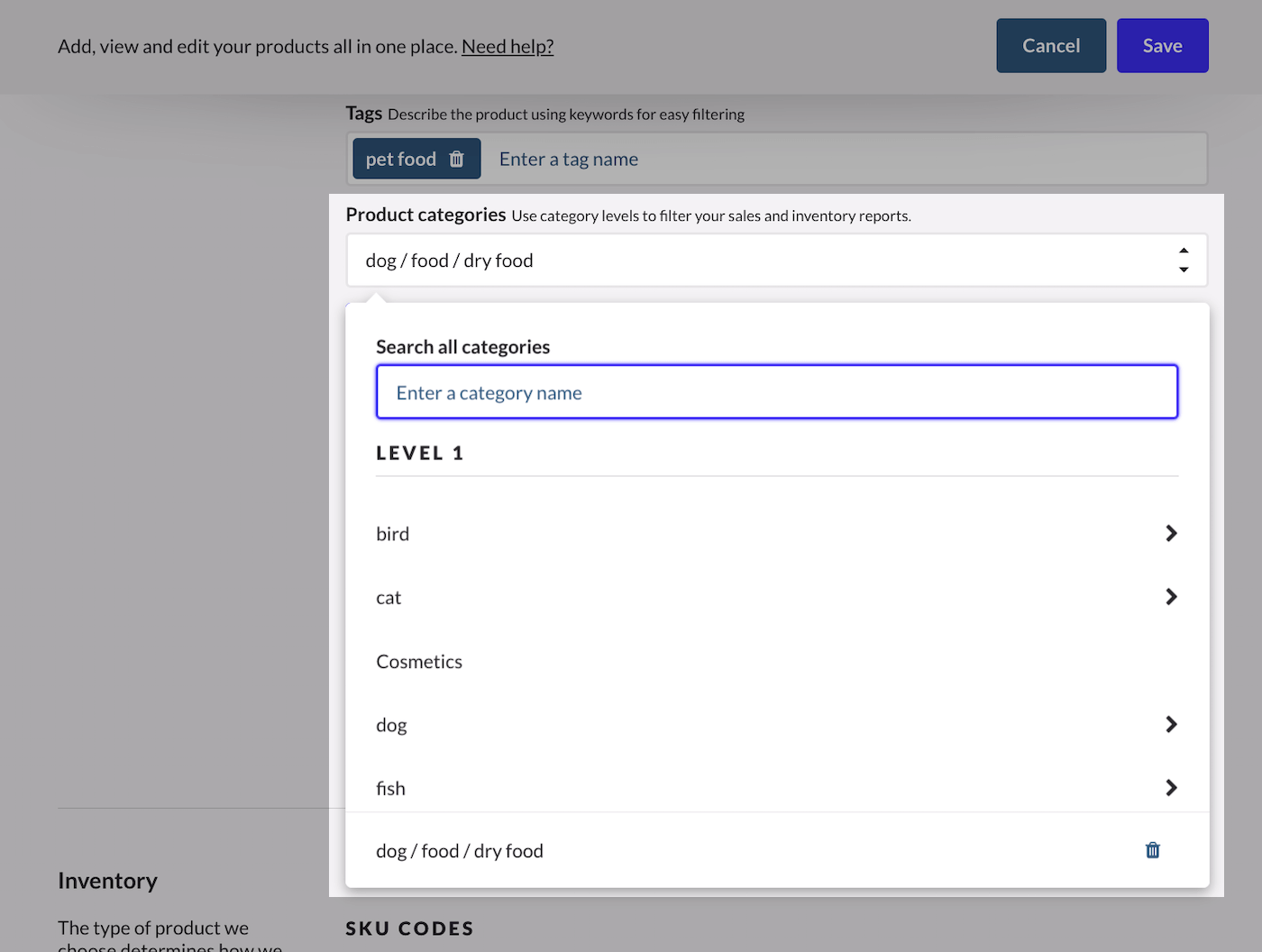Click the down arrow on the category selector

[x=1184, y=269]
